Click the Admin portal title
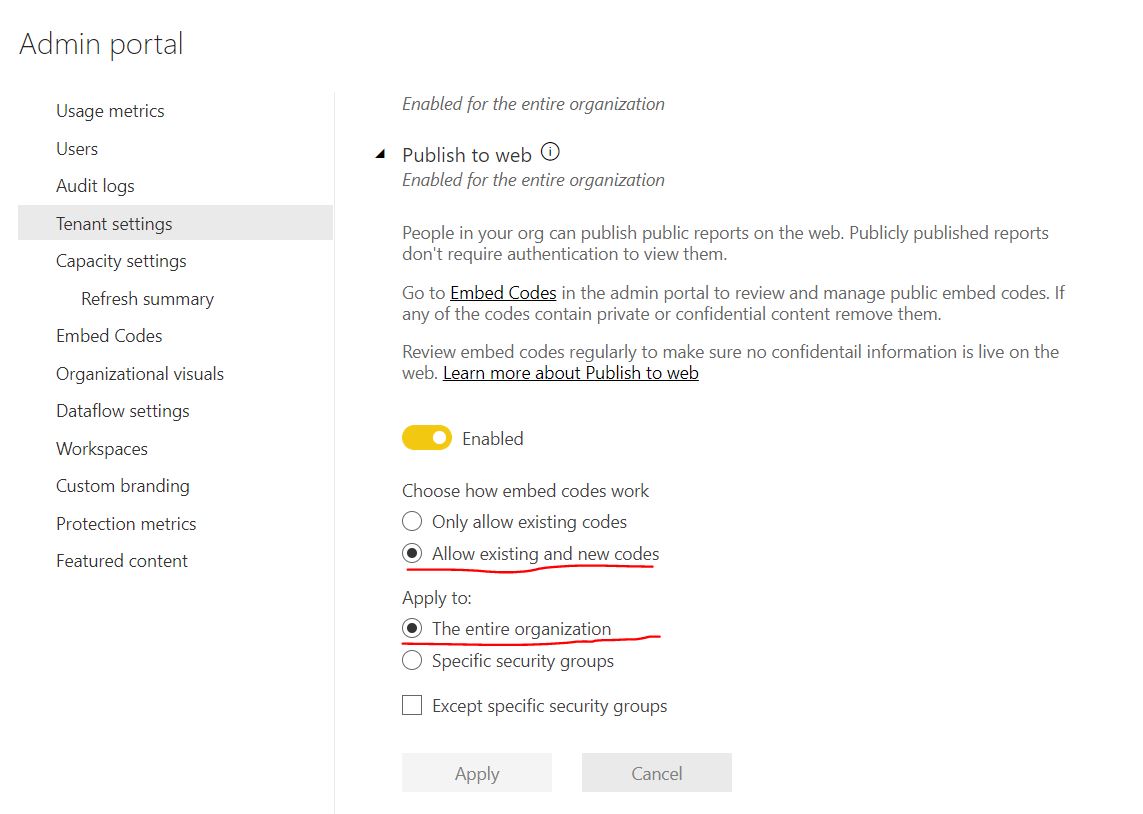Viewport: 1143px width, 814px height. 101,44
